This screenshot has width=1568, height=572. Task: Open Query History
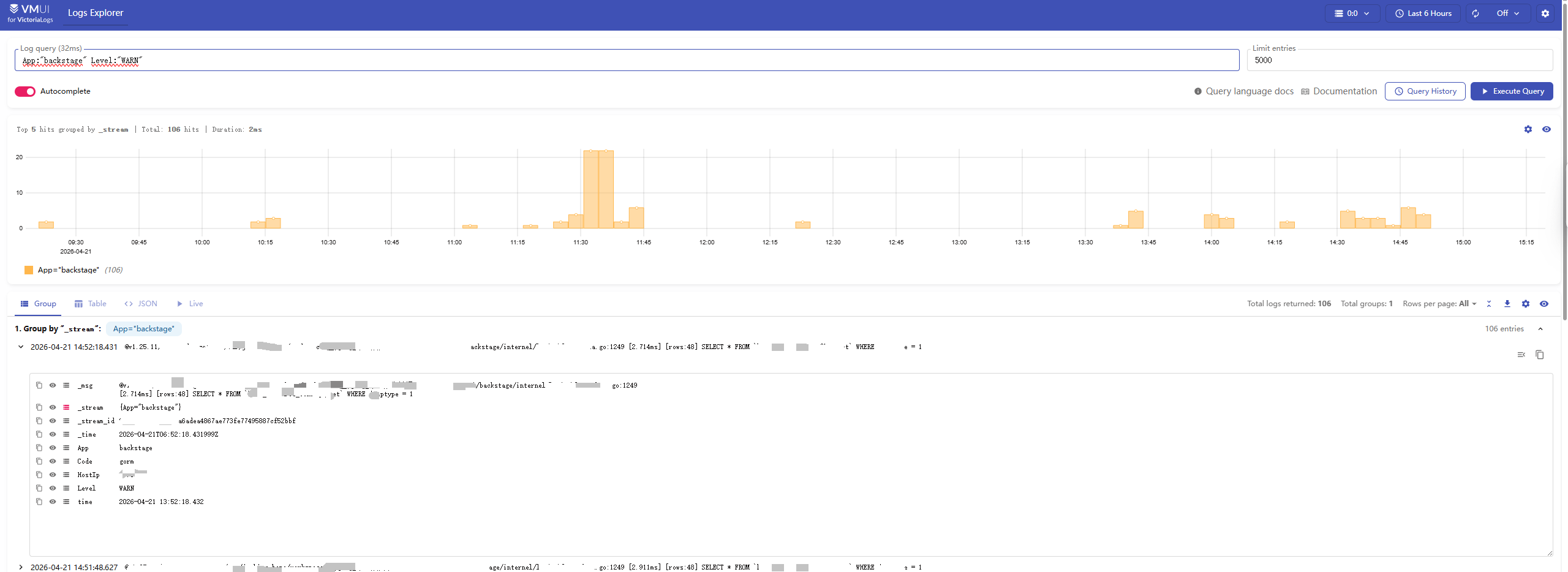1425,91
